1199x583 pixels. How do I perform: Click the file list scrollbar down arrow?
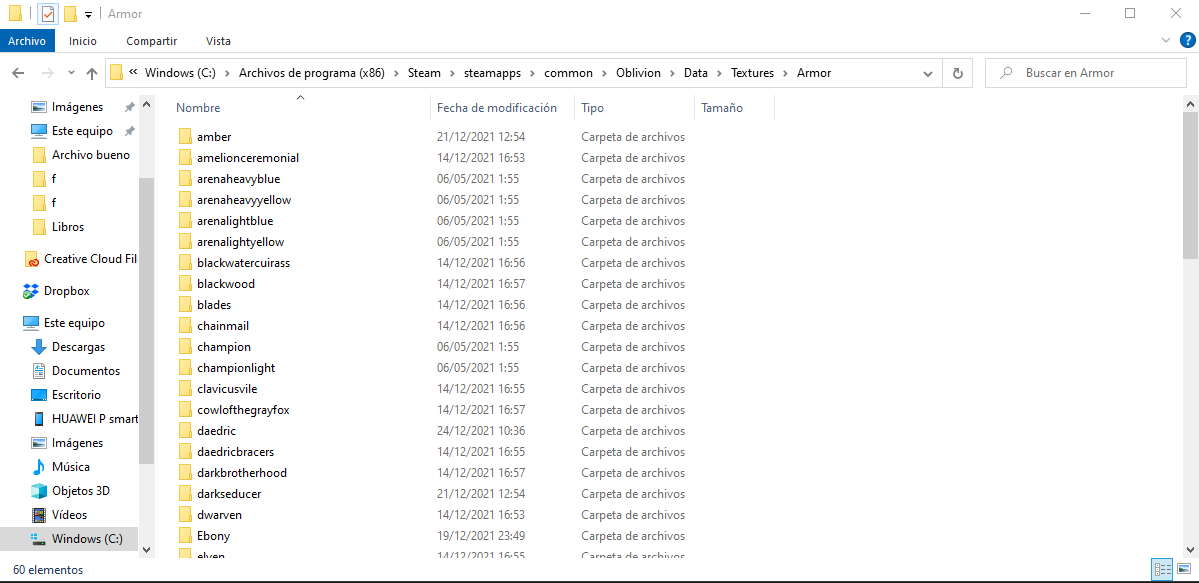click(x=1191, y=549)
